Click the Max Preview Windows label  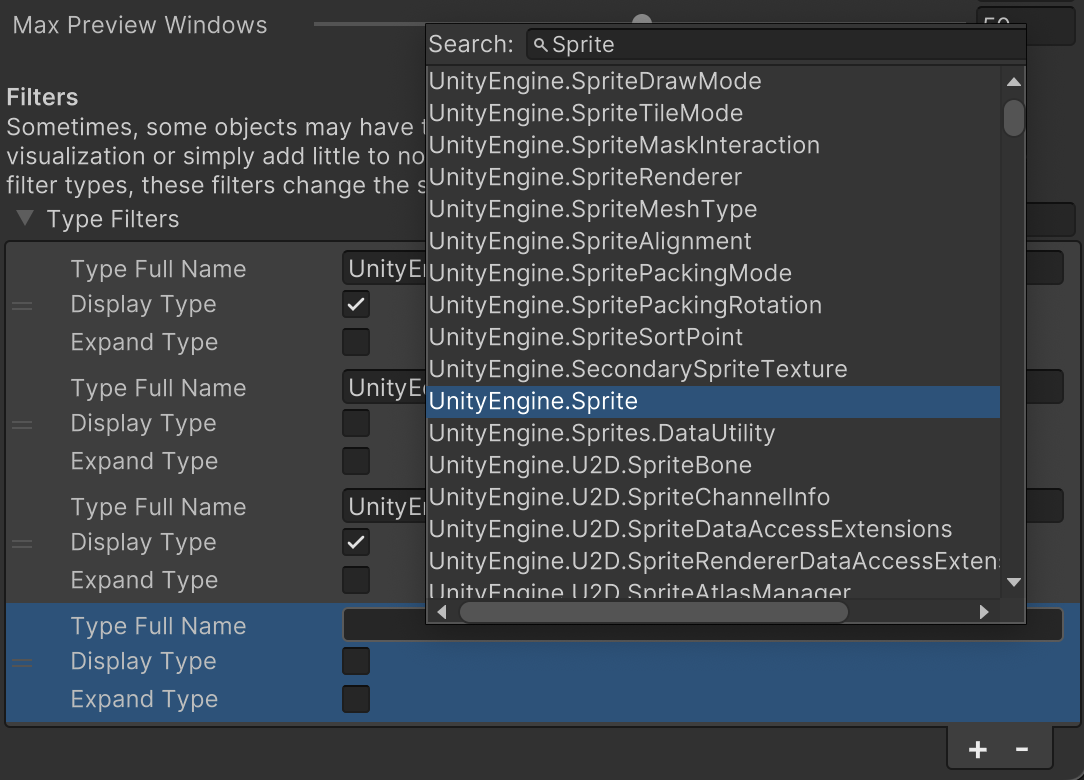pos(140,26)
